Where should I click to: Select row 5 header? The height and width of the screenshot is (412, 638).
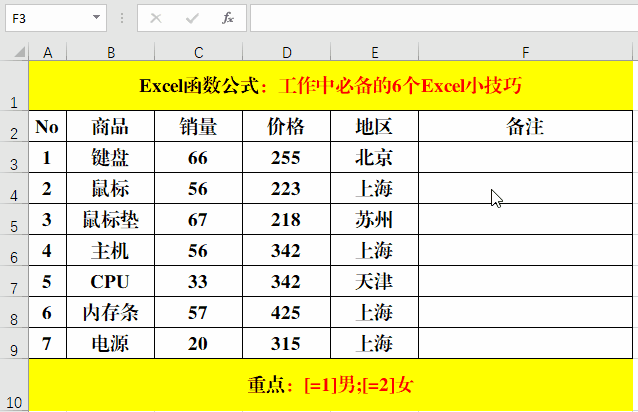click(14, 219)
